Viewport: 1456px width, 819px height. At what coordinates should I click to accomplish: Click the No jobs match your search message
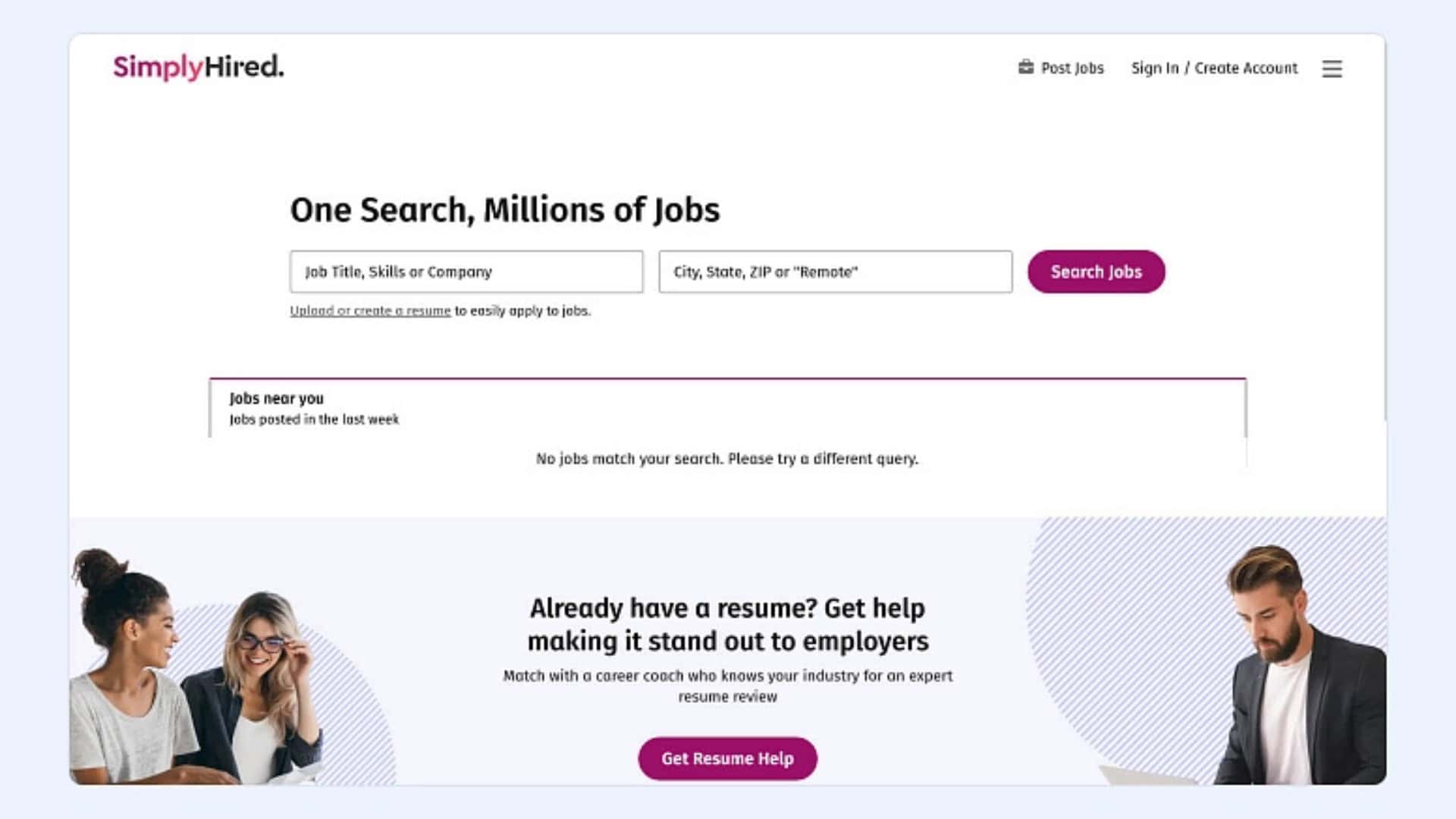(x=726, y=459)
